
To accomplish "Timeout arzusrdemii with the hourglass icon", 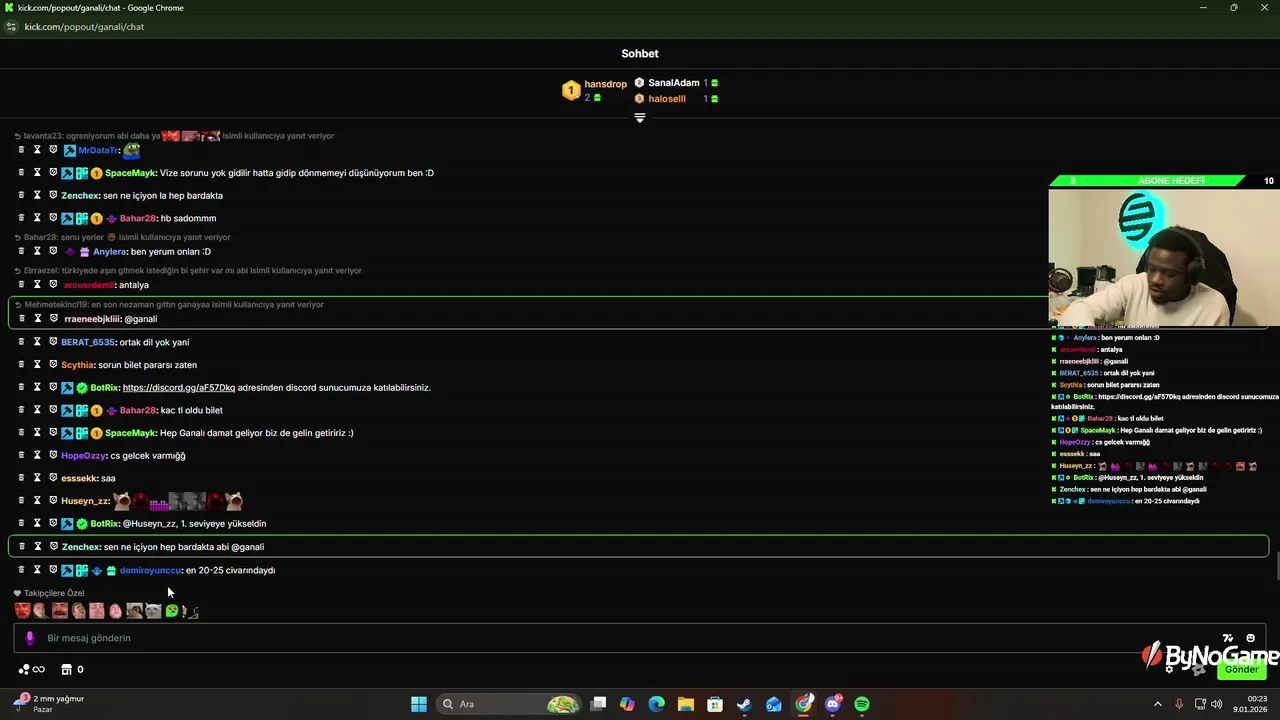I will [x=37, y=285].
